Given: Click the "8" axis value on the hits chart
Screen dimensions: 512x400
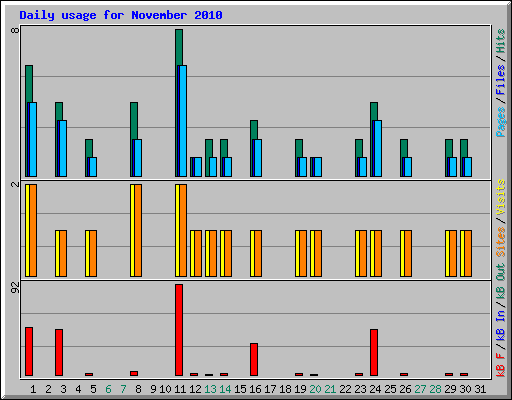Looking at the screenshot, I should tap(15, 31).
